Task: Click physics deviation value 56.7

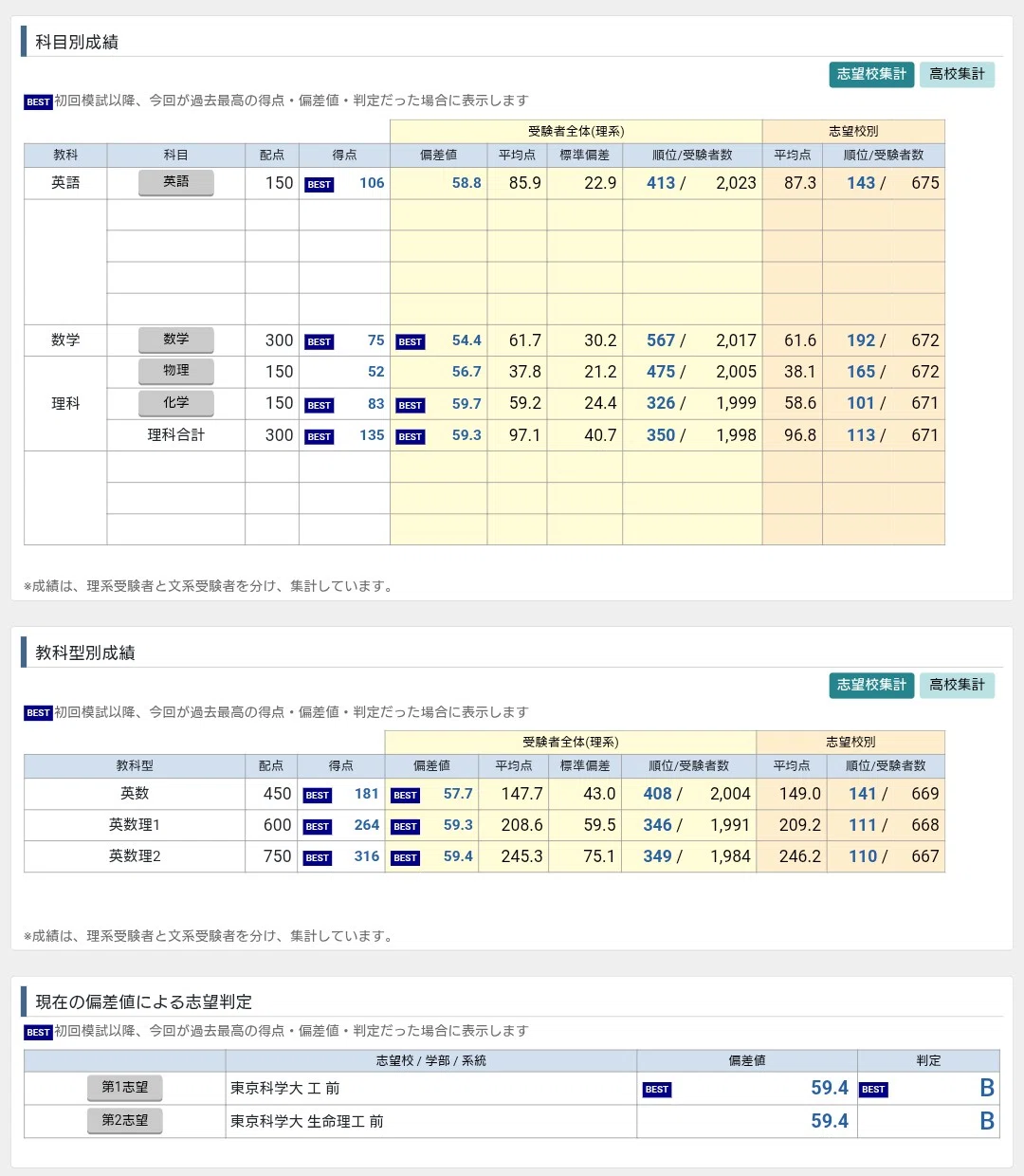Action: coord(466,372)
